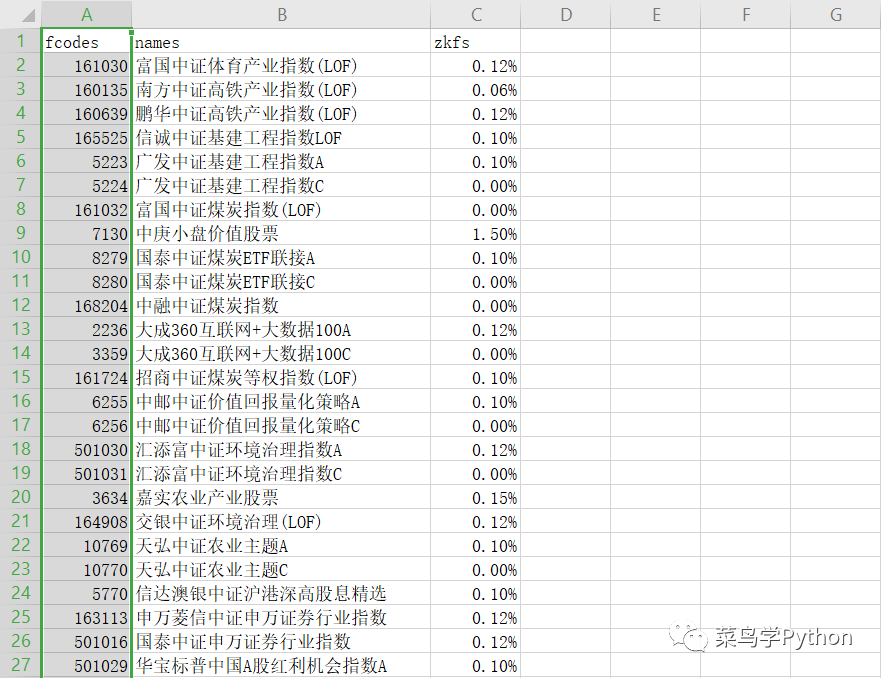Click name cell 交银中证环境治理(LOF)
Viewport: 881px width, 678px height.
click(x=281, y=522)
